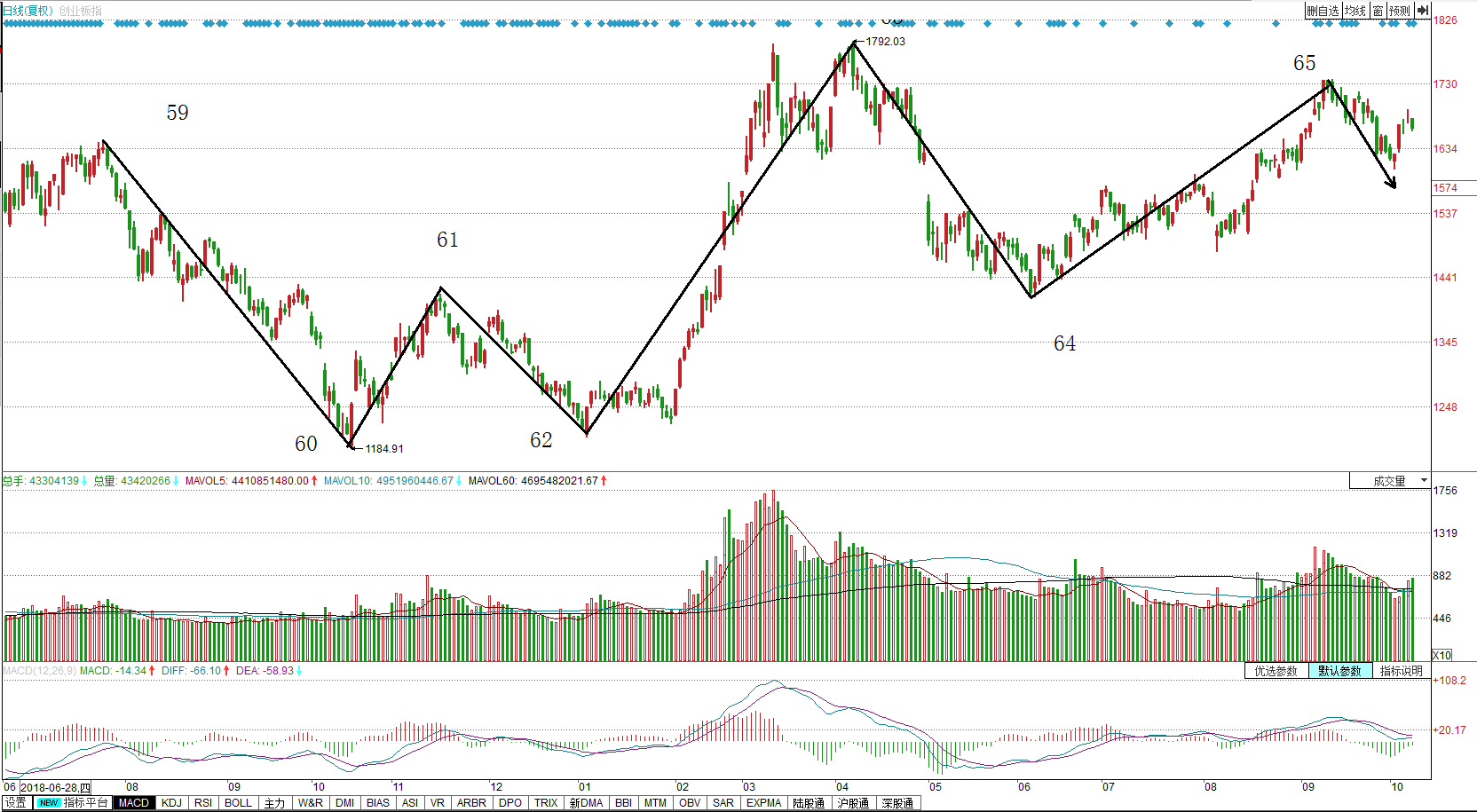Toggle the 均线 moving average display

(1355, 11)
